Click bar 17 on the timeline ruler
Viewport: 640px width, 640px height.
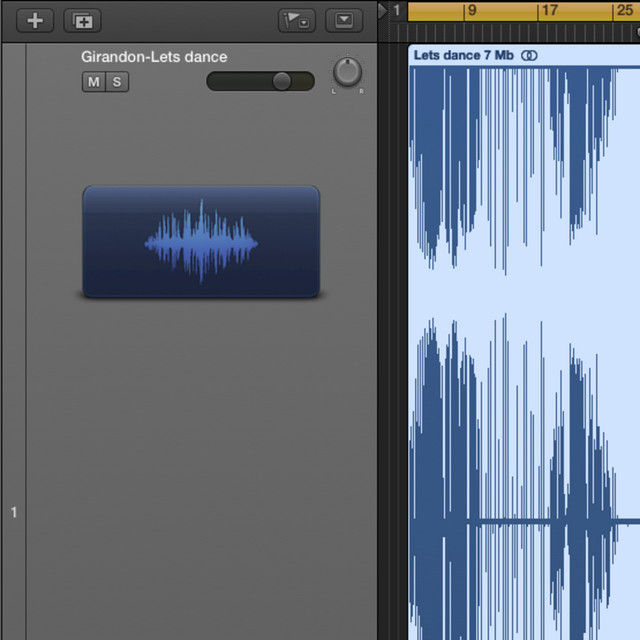549,11
